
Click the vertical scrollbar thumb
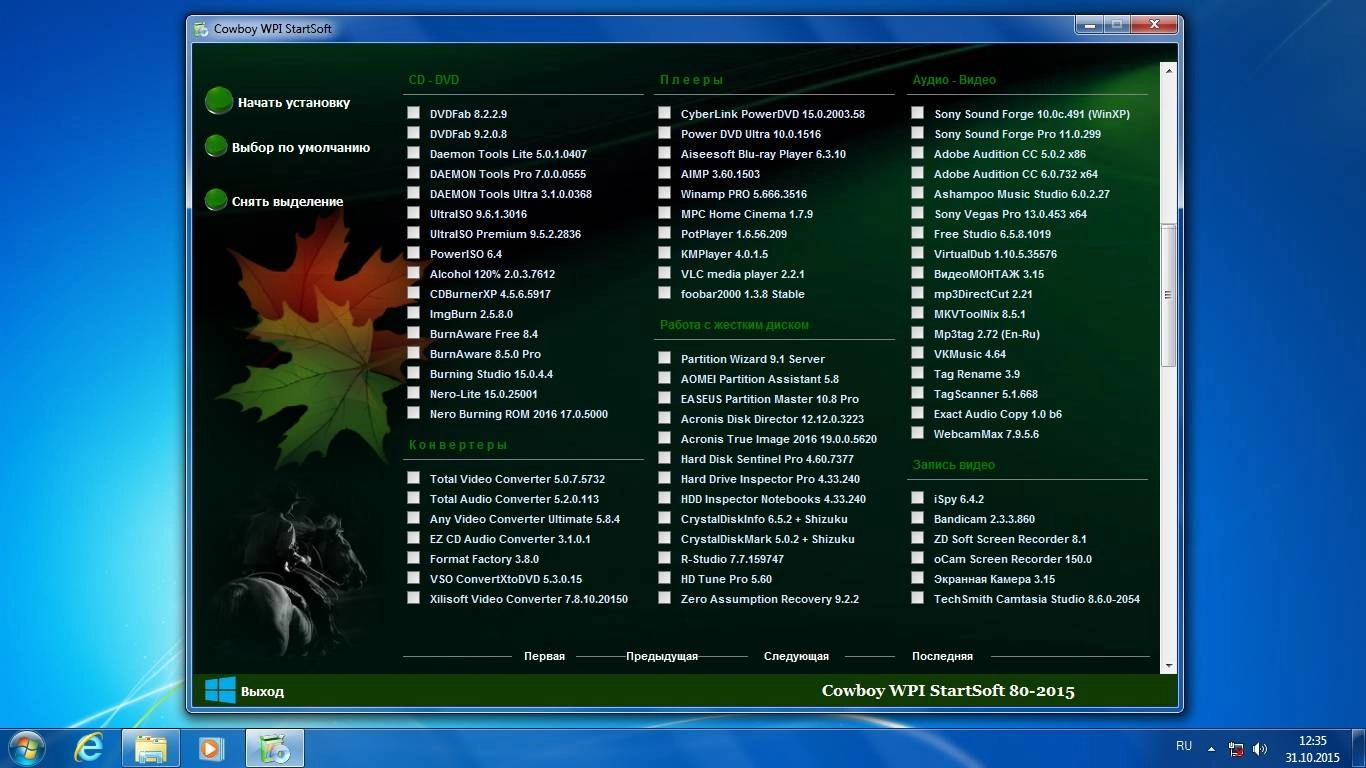point(1168,295)
